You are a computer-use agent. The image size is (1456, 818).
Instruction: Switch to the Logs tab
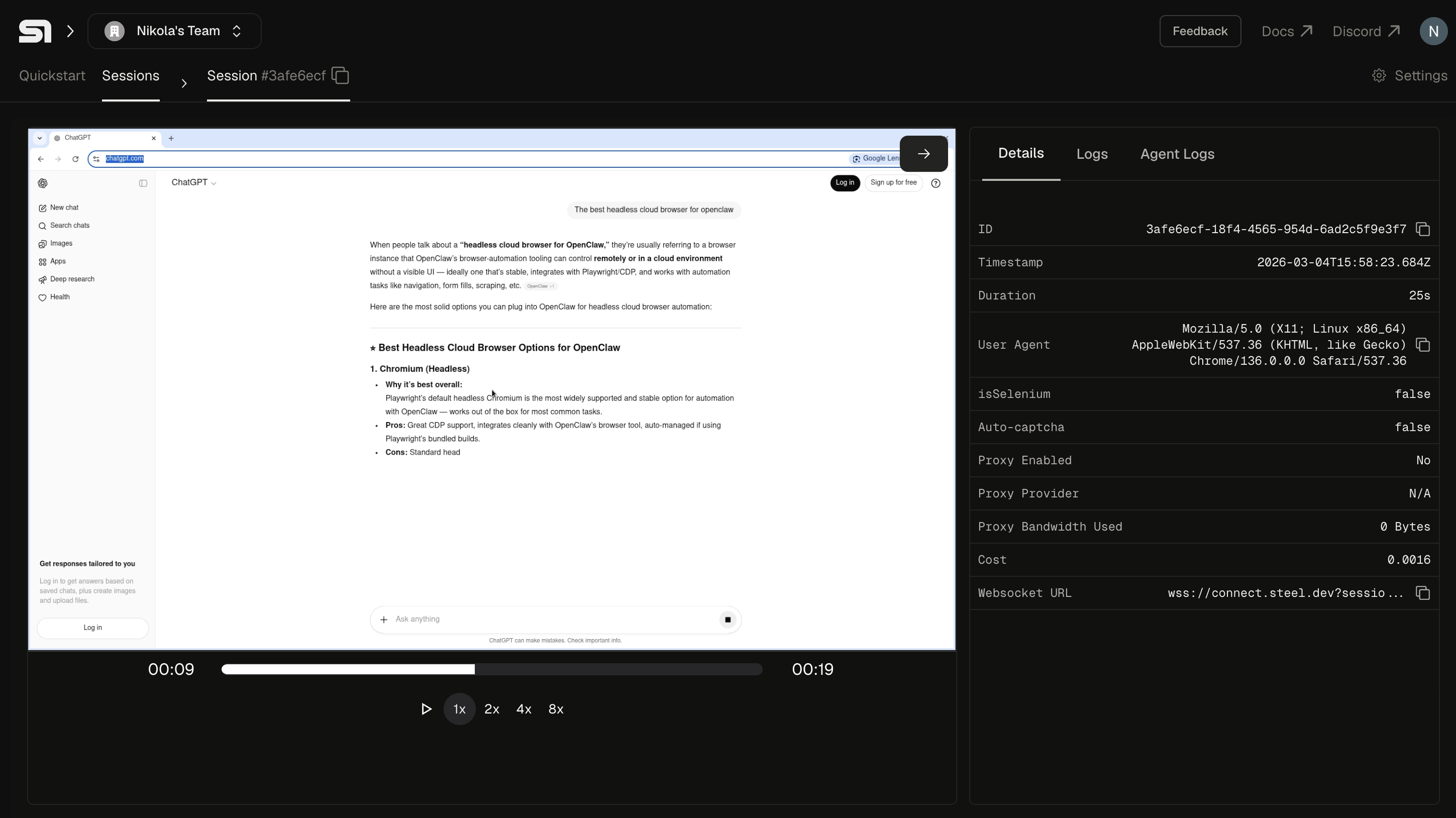[1091, 154]
